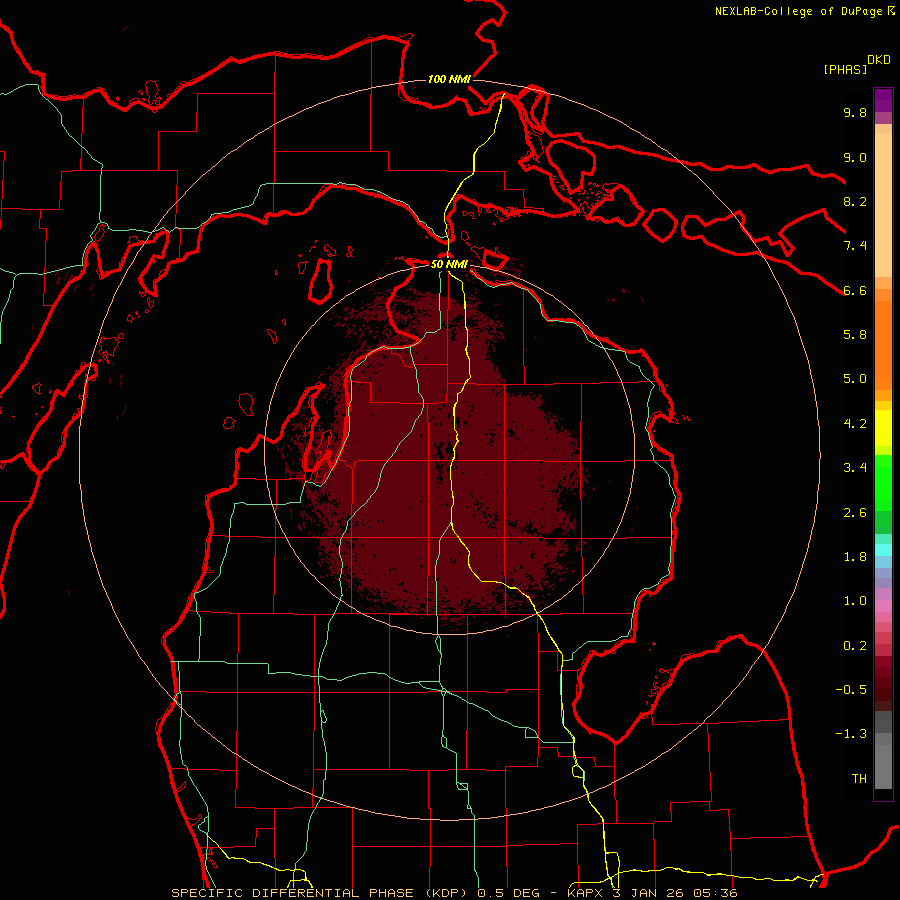Click the TH threshold label
This screenshot has width=900, height=900.
pyautogui.click(x=859, y=779)
